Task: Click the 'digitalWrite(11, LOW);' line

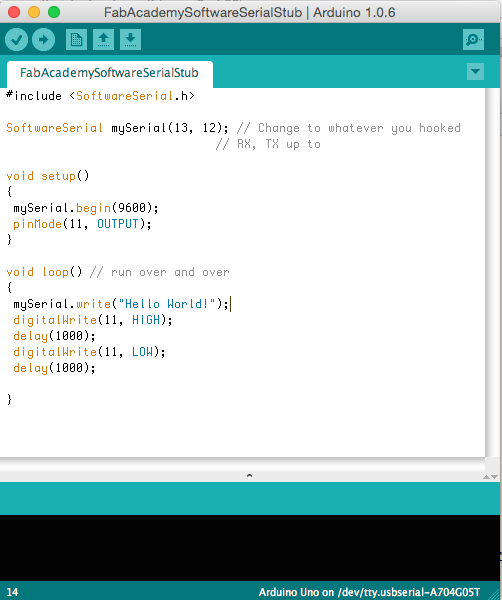Action: [x=89, y=352]
